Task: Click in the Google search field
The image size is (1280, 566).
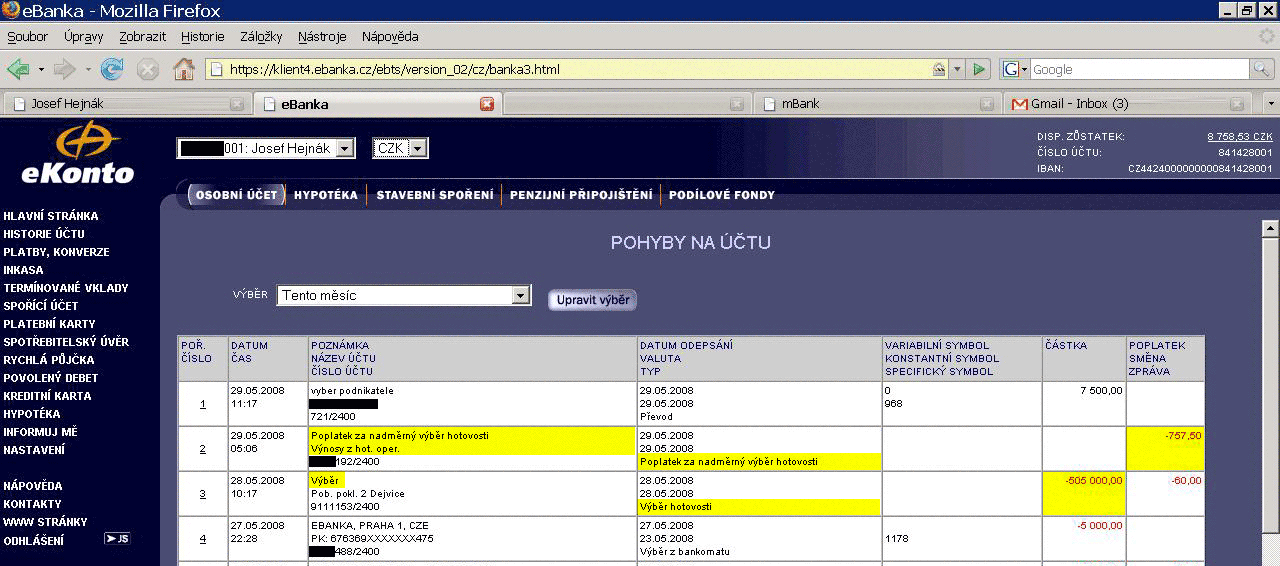Action: tap(1138, 69)
